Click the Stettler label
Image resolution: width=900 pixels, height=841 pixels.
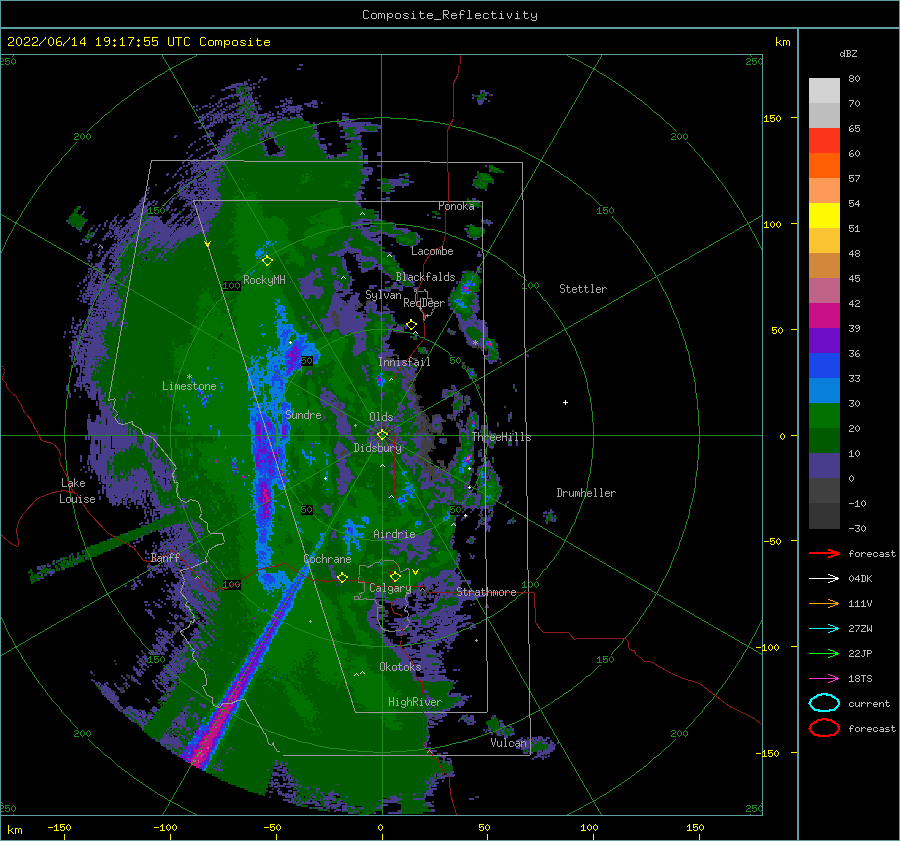pos(583,289)
